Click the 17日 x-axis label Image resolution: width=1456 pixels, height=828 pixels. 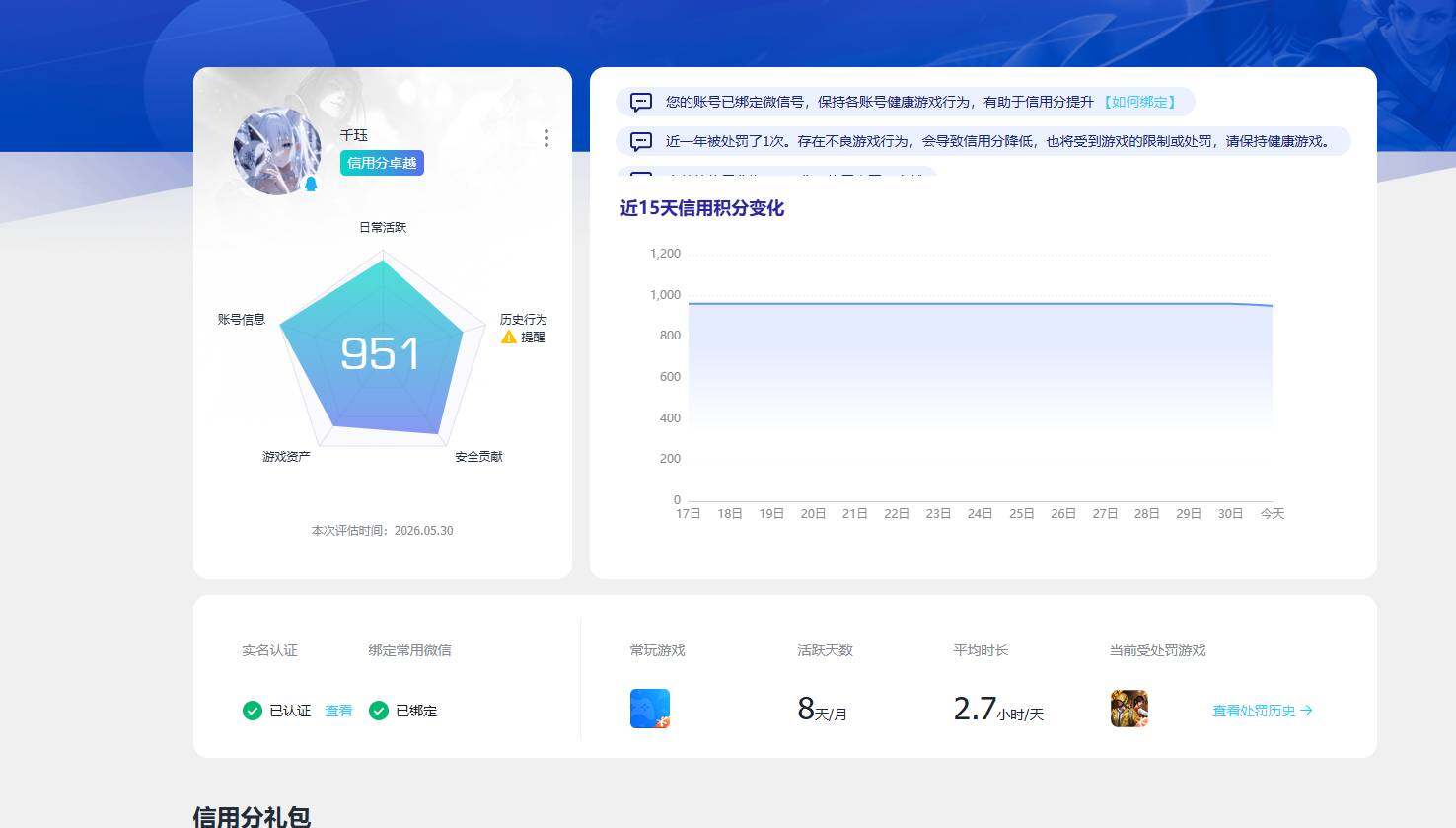(689, 514)
